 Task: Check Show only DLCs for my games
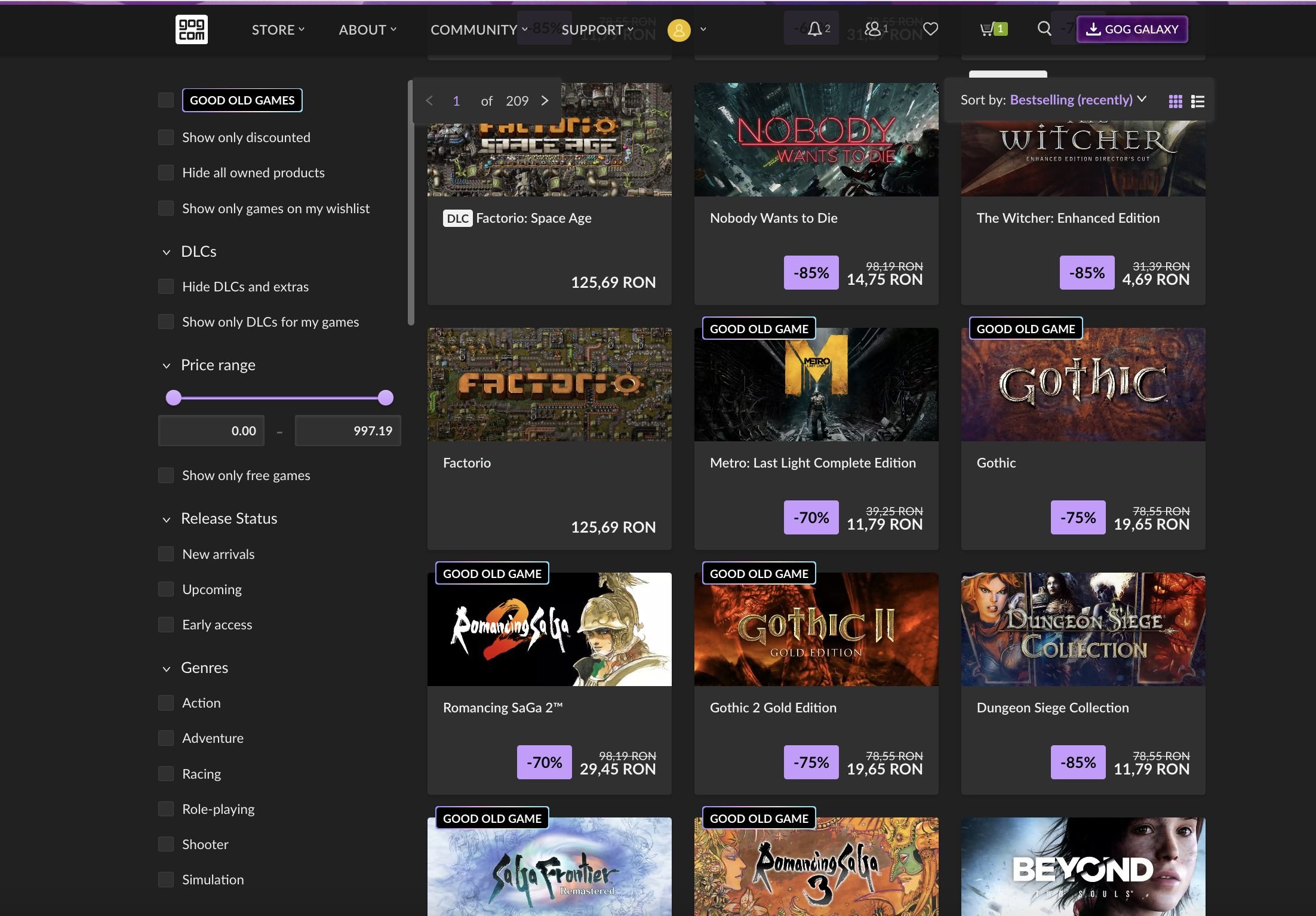[x=166, y=322]
